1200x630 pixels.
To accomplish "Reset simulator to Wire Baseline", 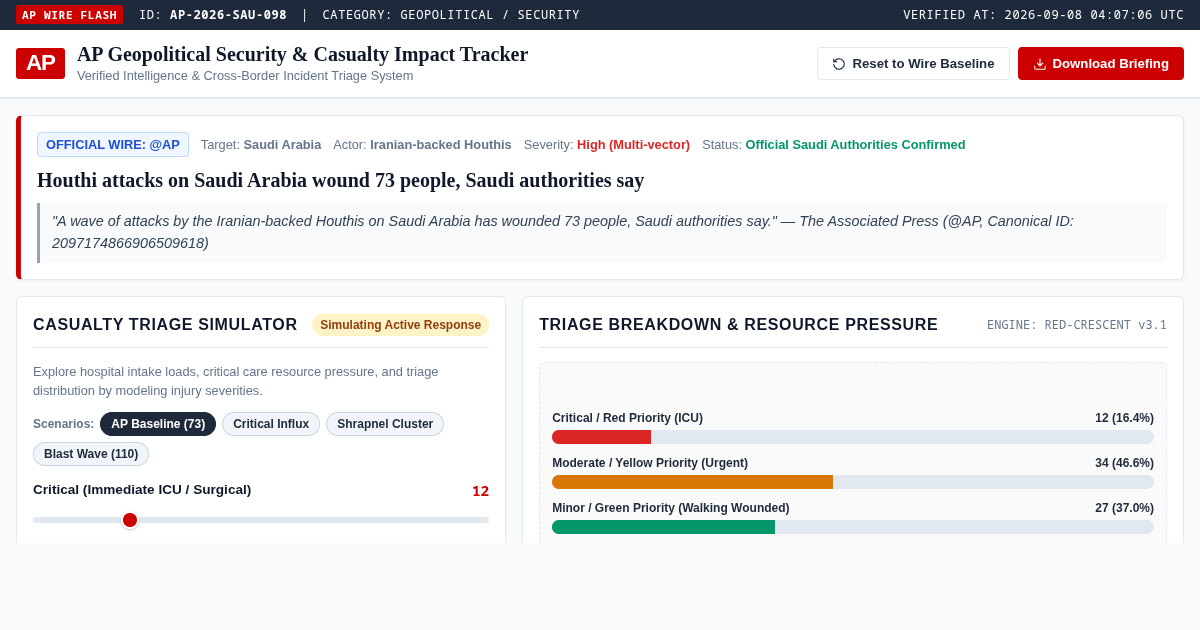I will 913,64.
